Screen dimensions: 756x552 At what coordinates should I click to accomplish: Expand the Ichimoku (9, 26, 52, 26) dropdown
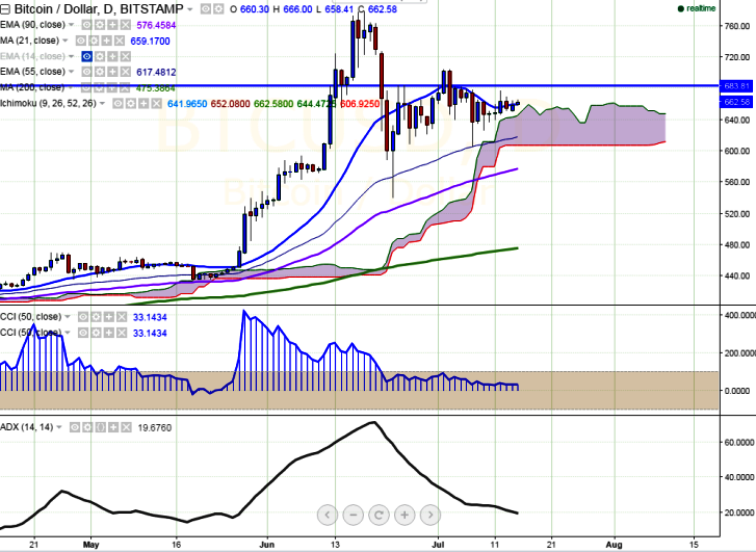pos(102,104)
